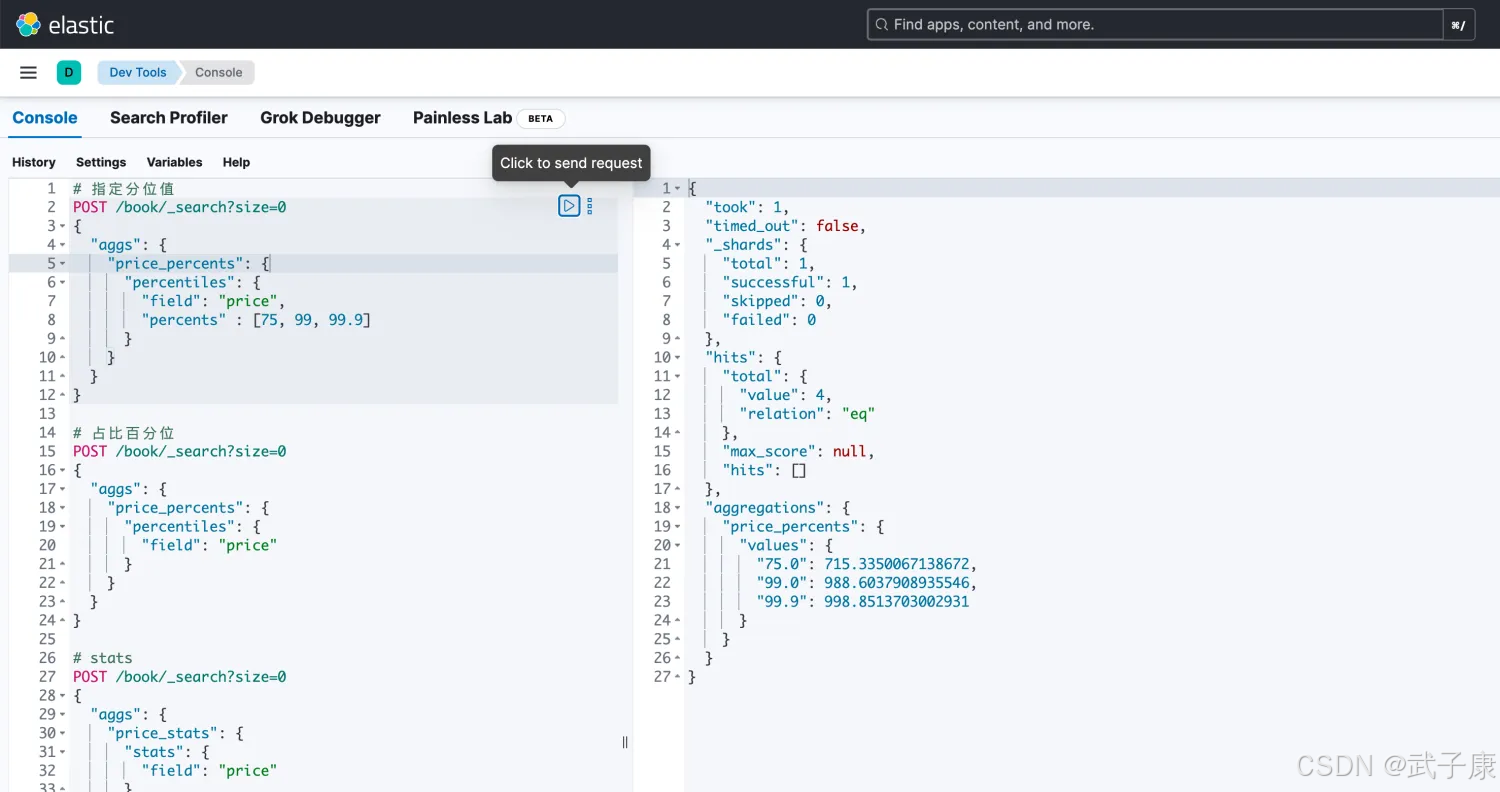This screenshot has width=1500, height=792.
Task: Focus the Find apps search field
Action: (1150, 24)
